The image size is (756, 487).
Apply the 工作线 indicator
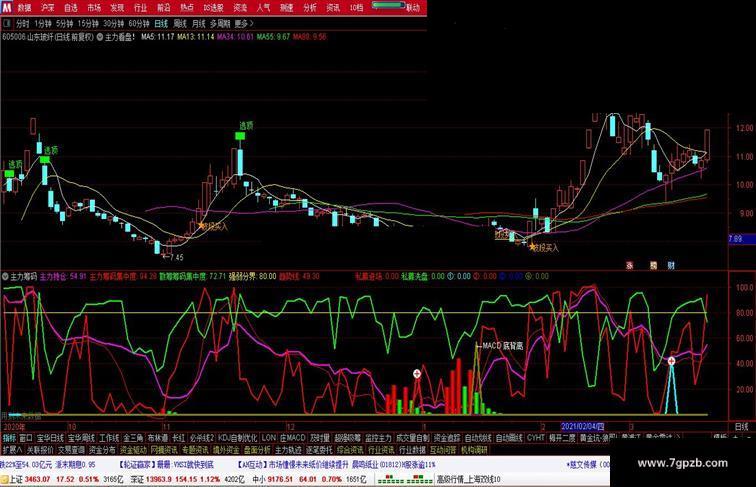tap(109, 438)
